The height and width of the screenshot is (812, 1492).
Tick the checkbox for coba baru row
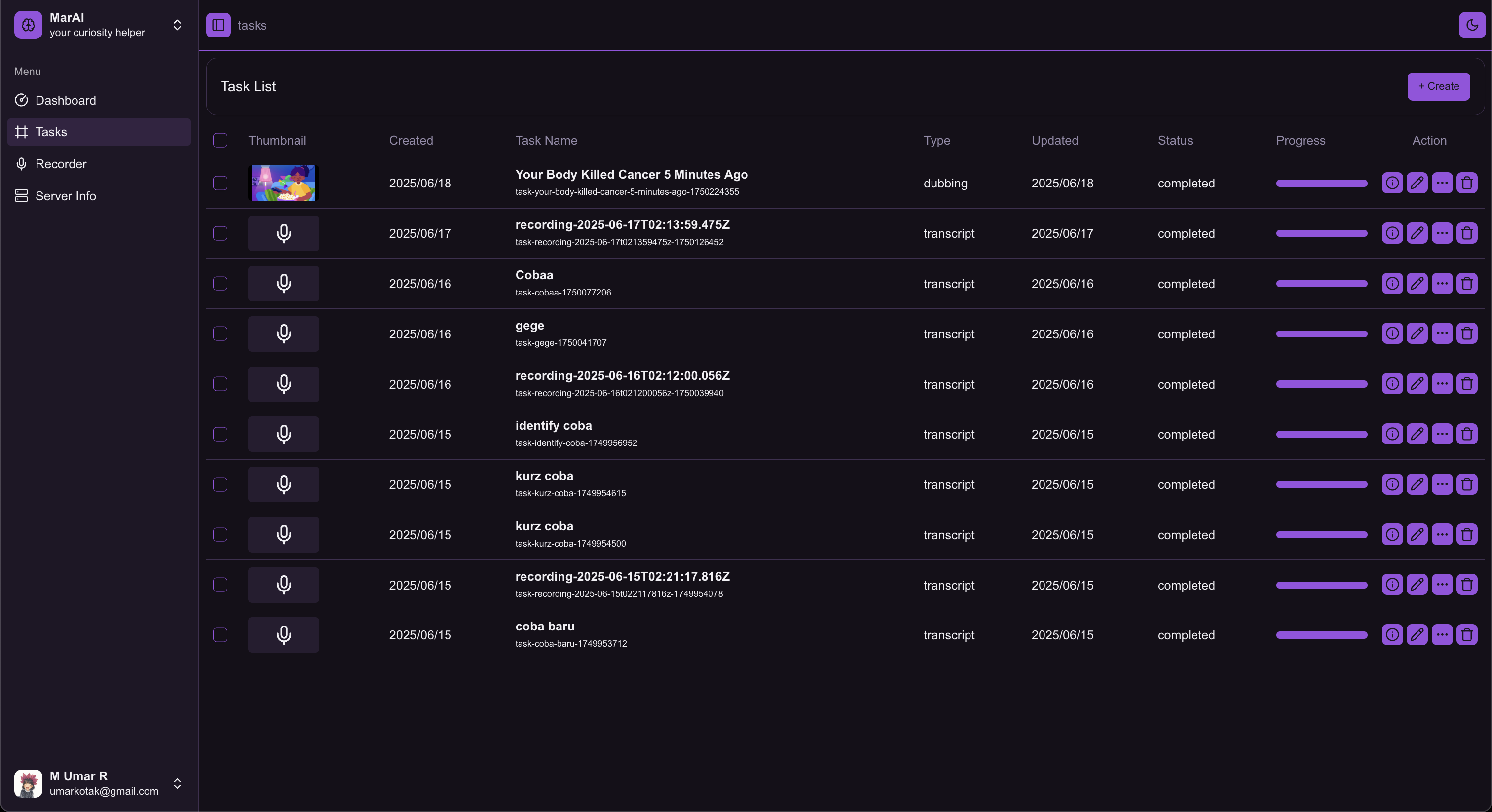click(x=220, y=635)
